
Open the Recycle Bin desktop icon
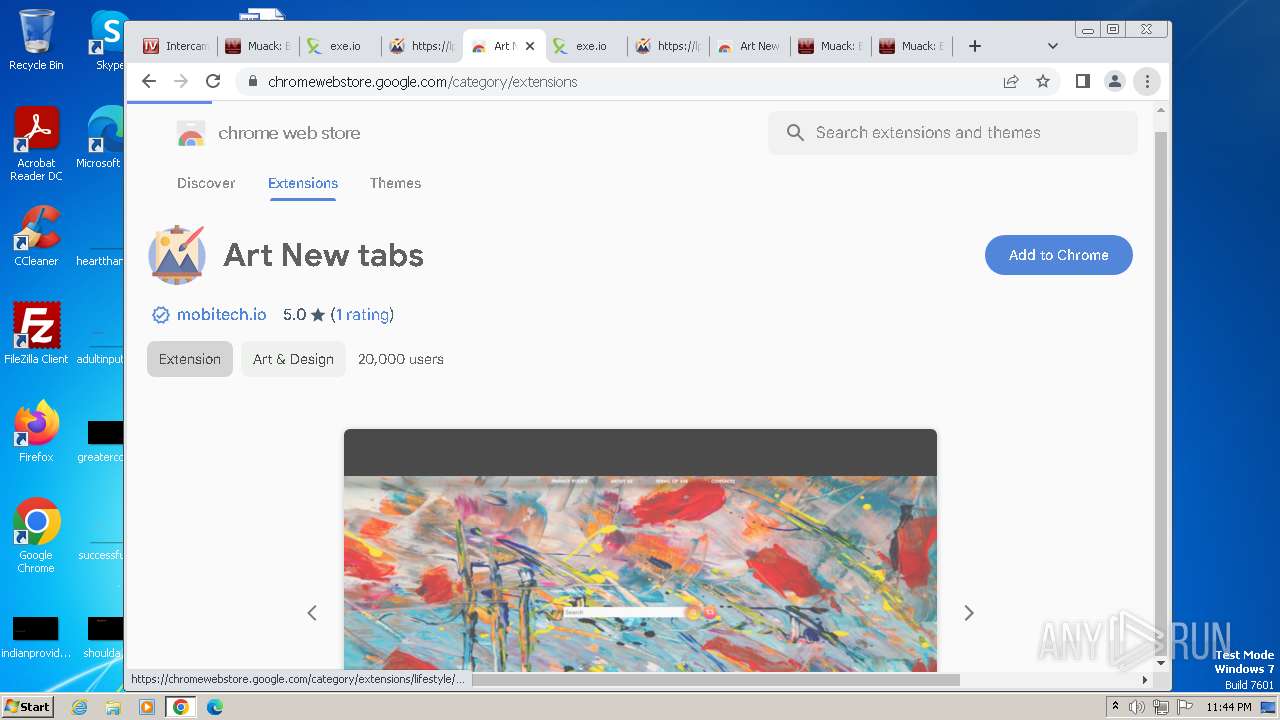click(x=36, y=40)
